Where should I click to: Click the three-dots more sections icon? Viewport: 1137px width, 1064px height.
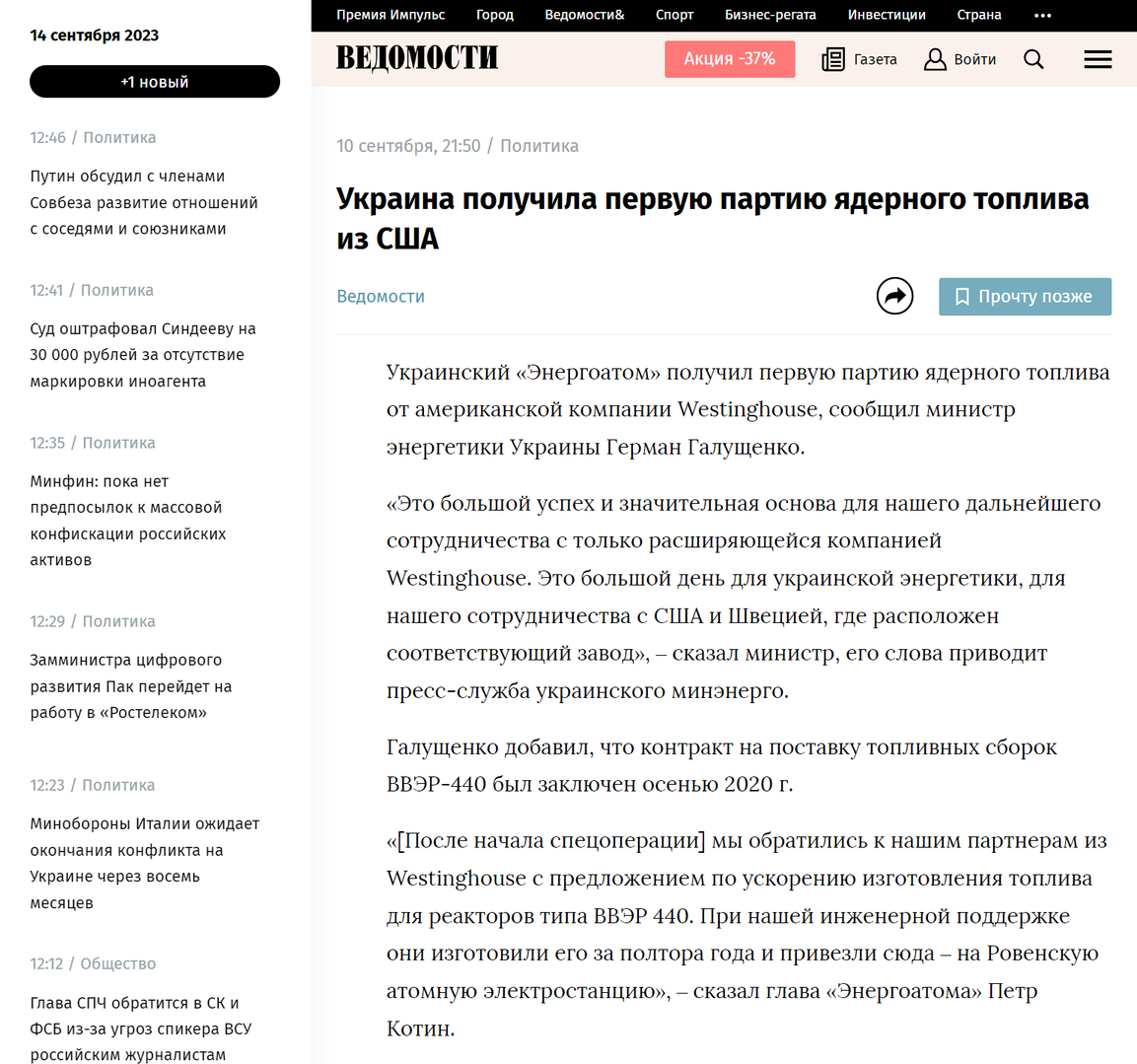tap(1042, 15)
